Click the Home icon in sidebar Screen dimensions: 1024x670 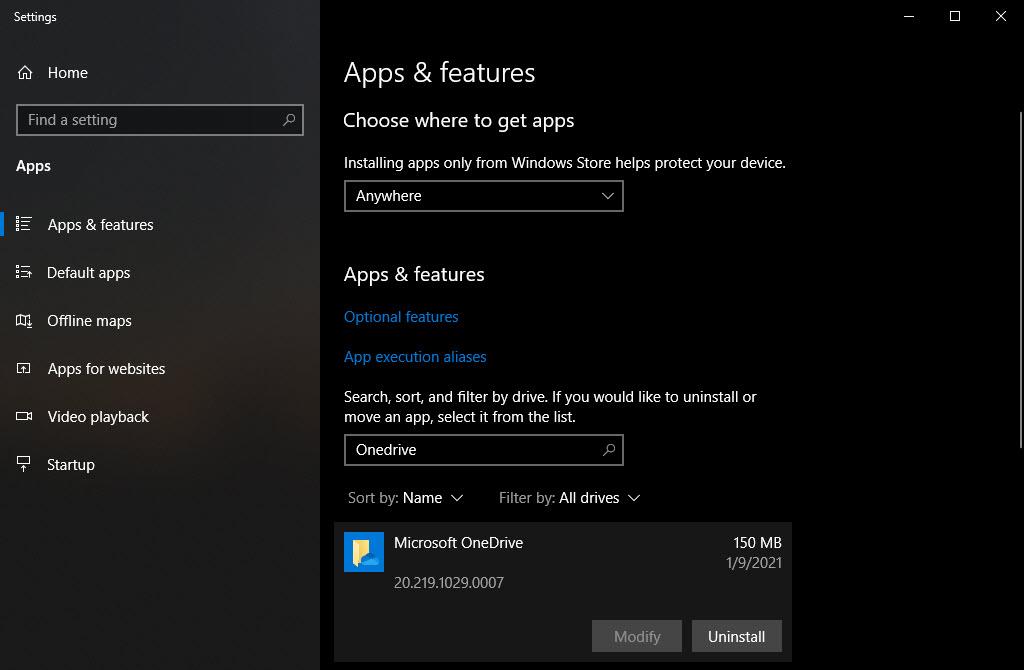tap(25, 72)
